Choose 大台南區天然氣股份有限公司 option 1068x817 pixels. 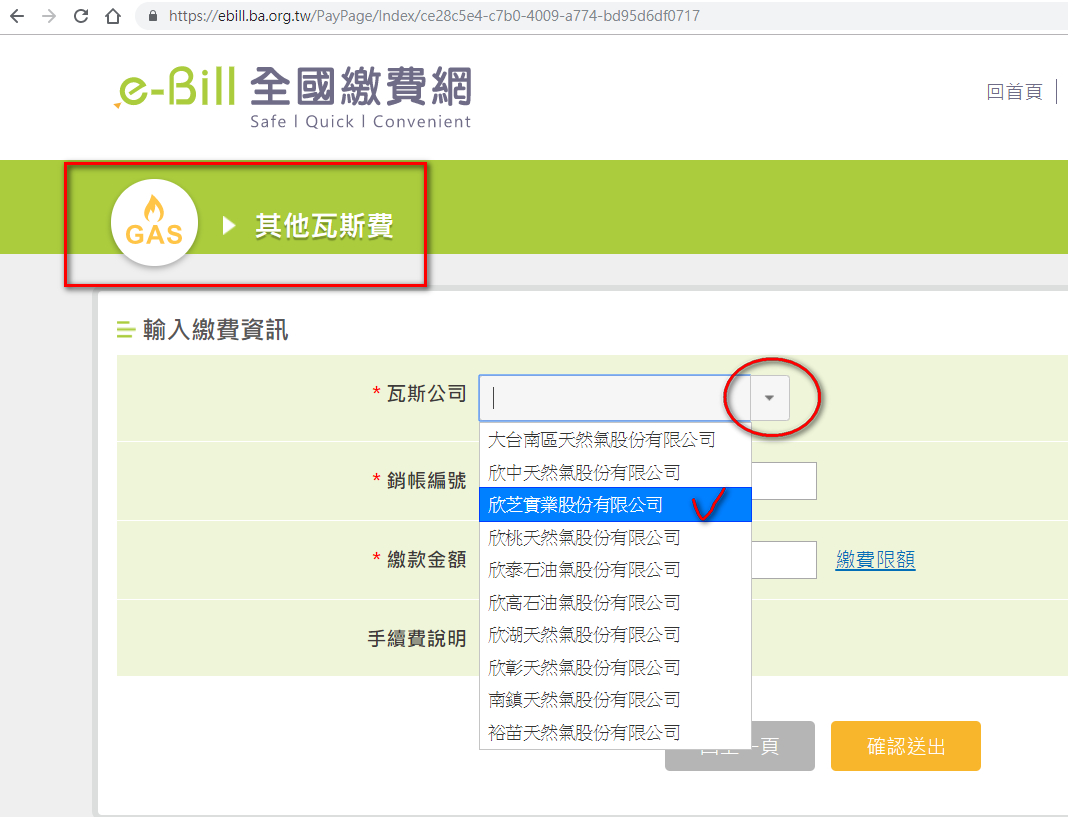(x=602, y=439)
